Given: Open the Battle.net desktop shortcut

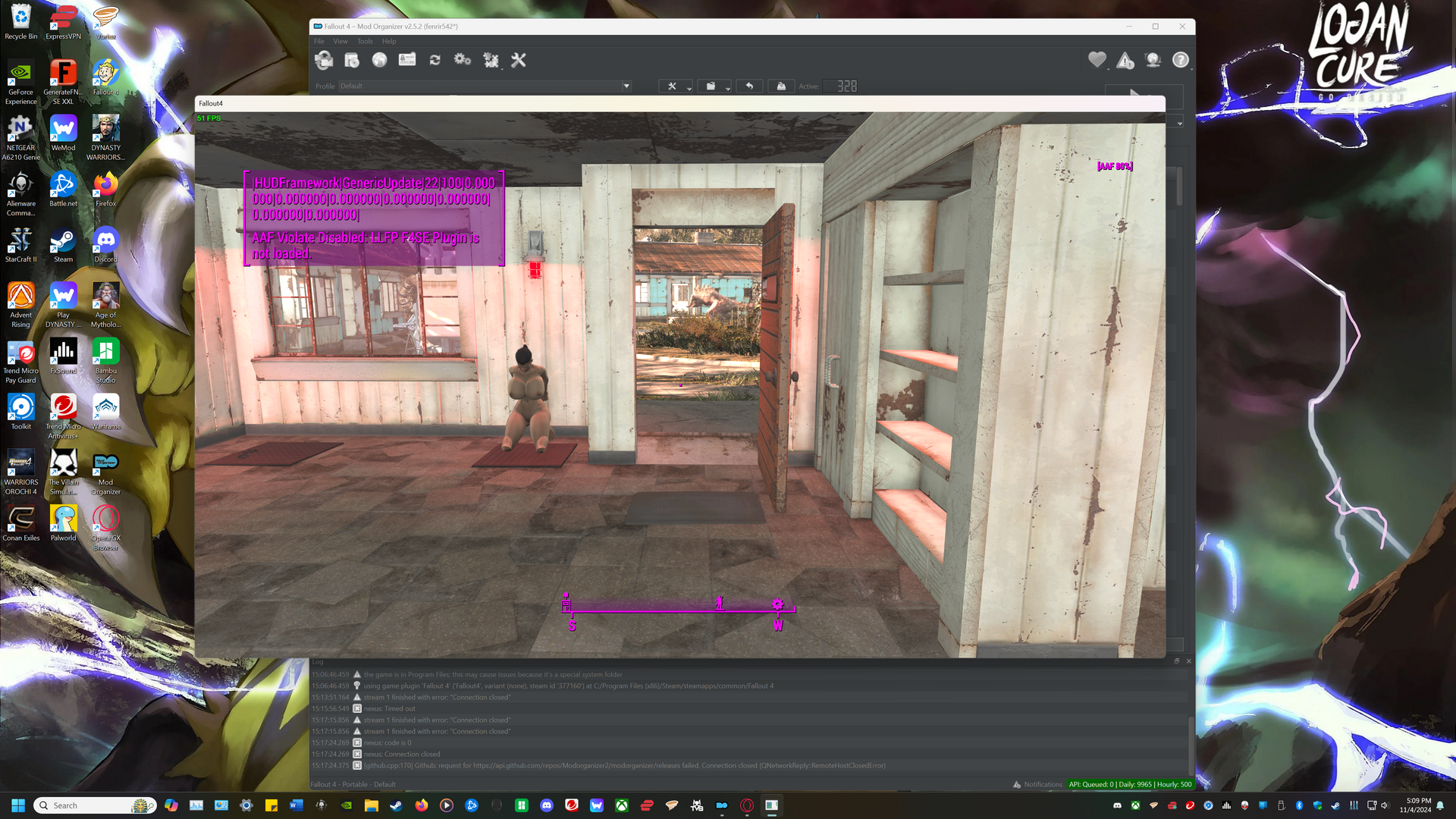Looking at the screenshot, I should 63,190.
